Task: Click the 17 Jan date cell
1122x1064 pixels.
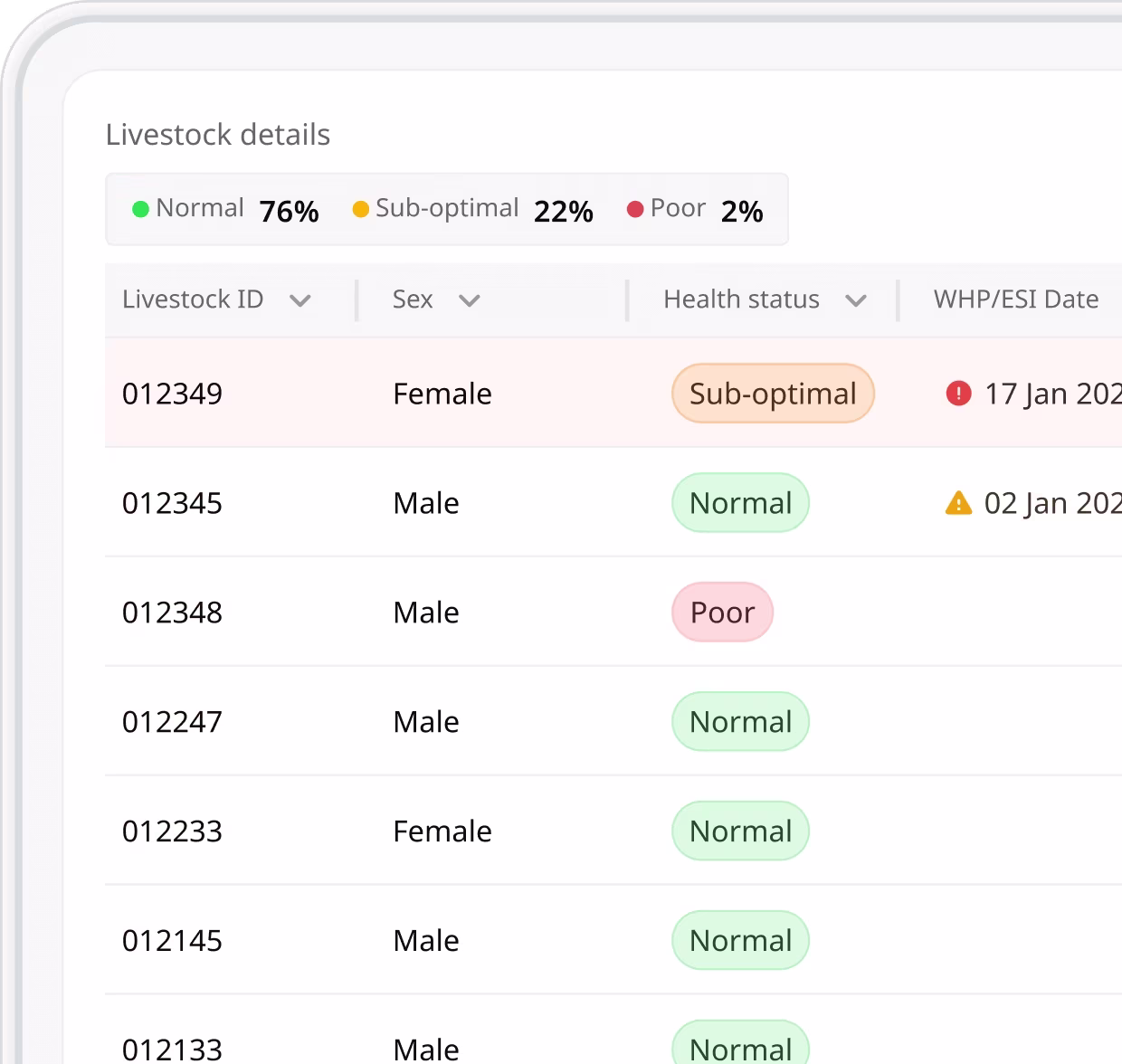Action: [1053, 394]
